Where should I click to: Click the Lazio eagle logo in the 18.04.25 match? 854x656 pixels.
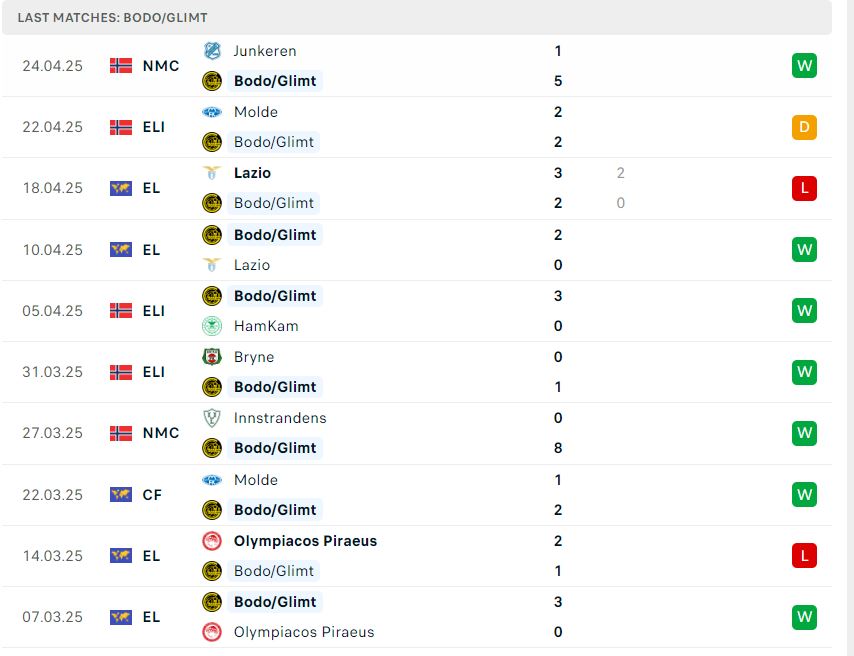tap(212, 173)
